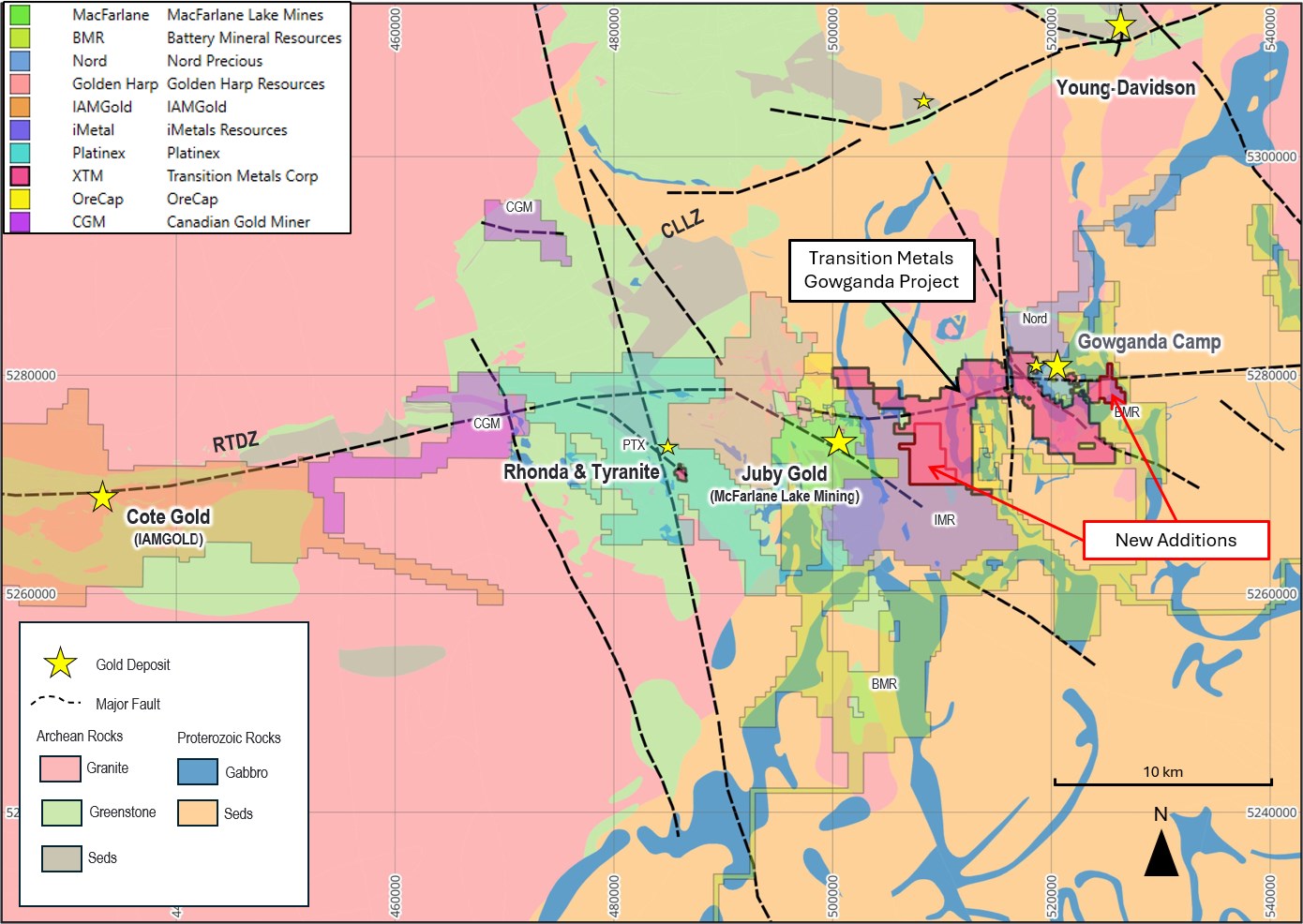The image size is (1303, 924).
Task: Click the (IAMGOLD) label under Cote Gold
Action: pyautogui.click(x=169, y=540)
